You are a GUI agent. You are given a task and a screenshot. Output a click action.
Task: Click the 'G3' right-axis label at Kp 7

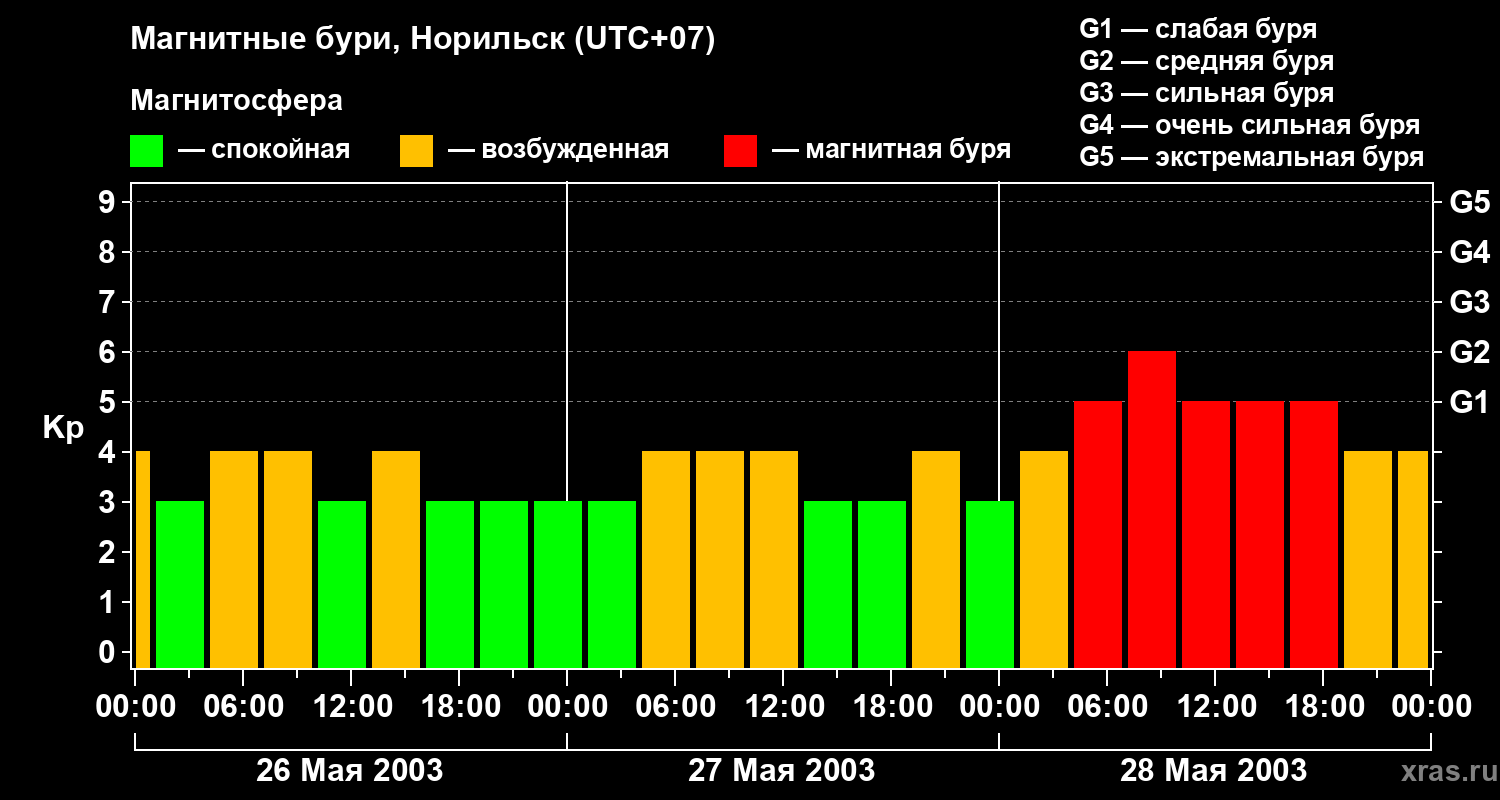tap(1469, 303)
